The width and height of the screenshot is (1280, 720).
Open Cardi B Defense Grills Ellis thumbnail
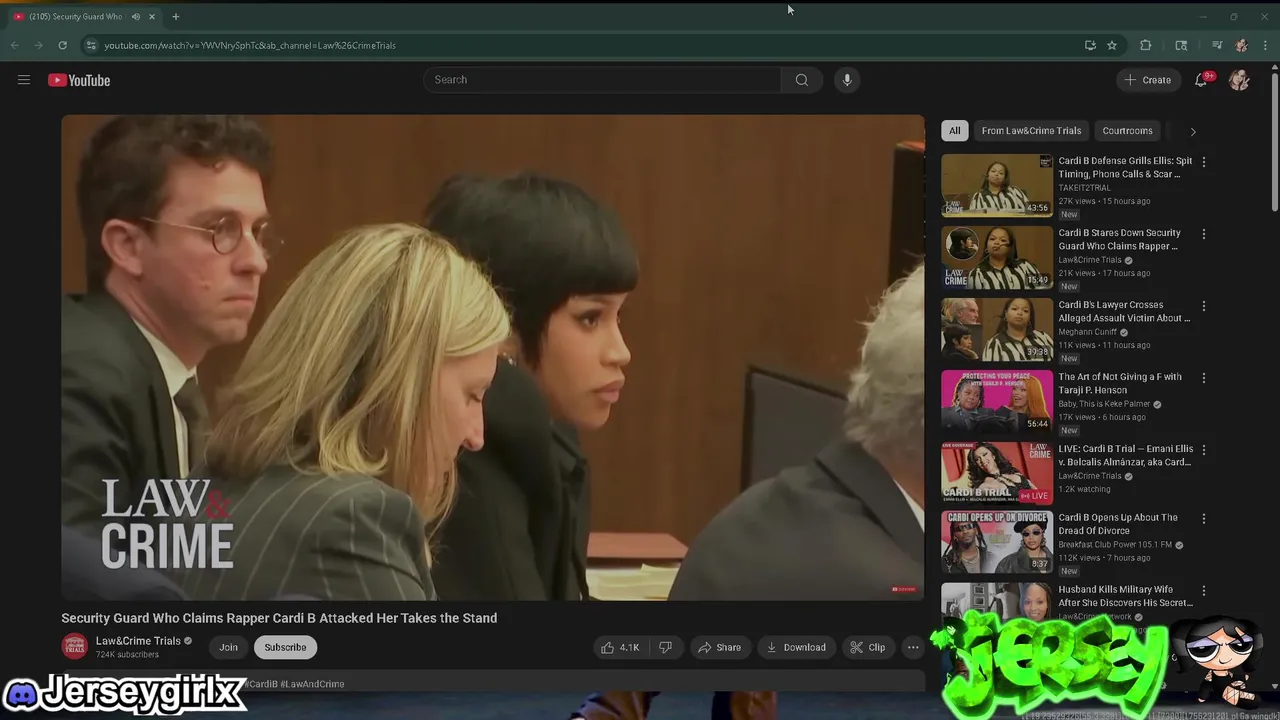(x=997, y=185)
